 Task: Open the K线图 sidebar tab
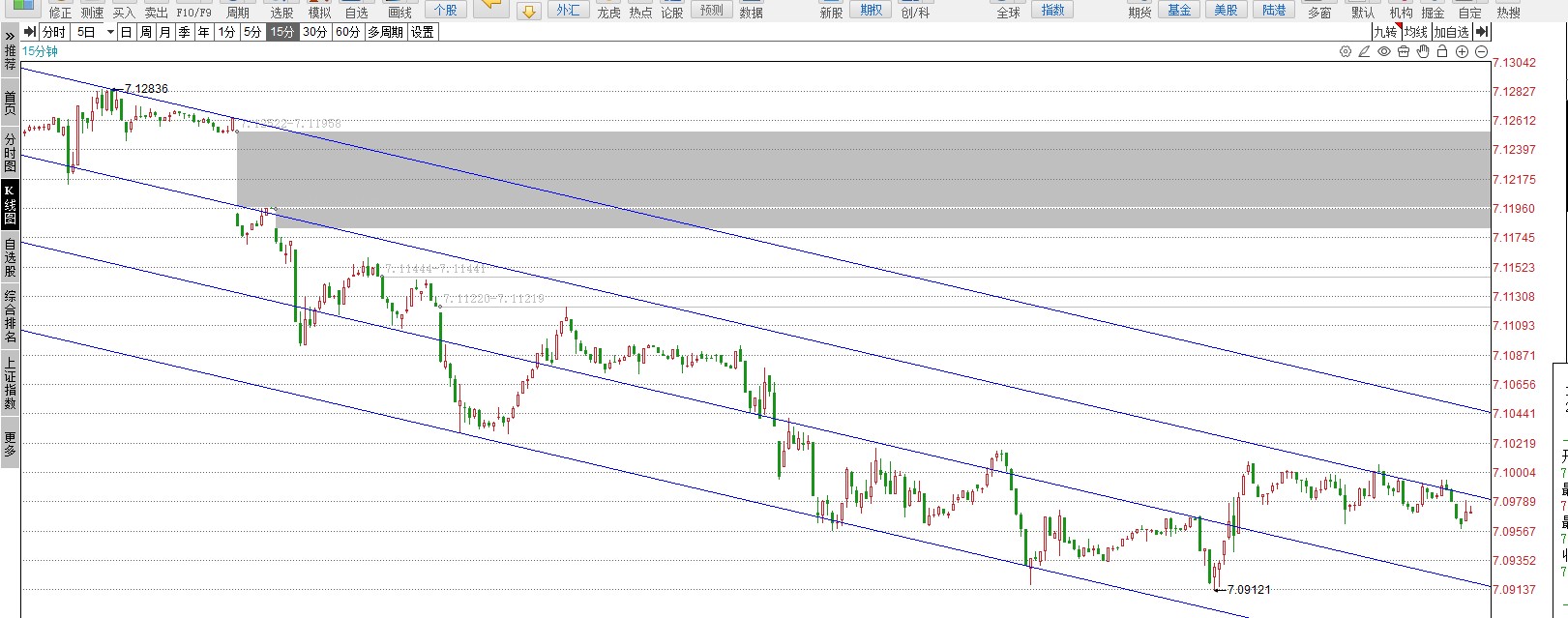(x=10, y=204)
